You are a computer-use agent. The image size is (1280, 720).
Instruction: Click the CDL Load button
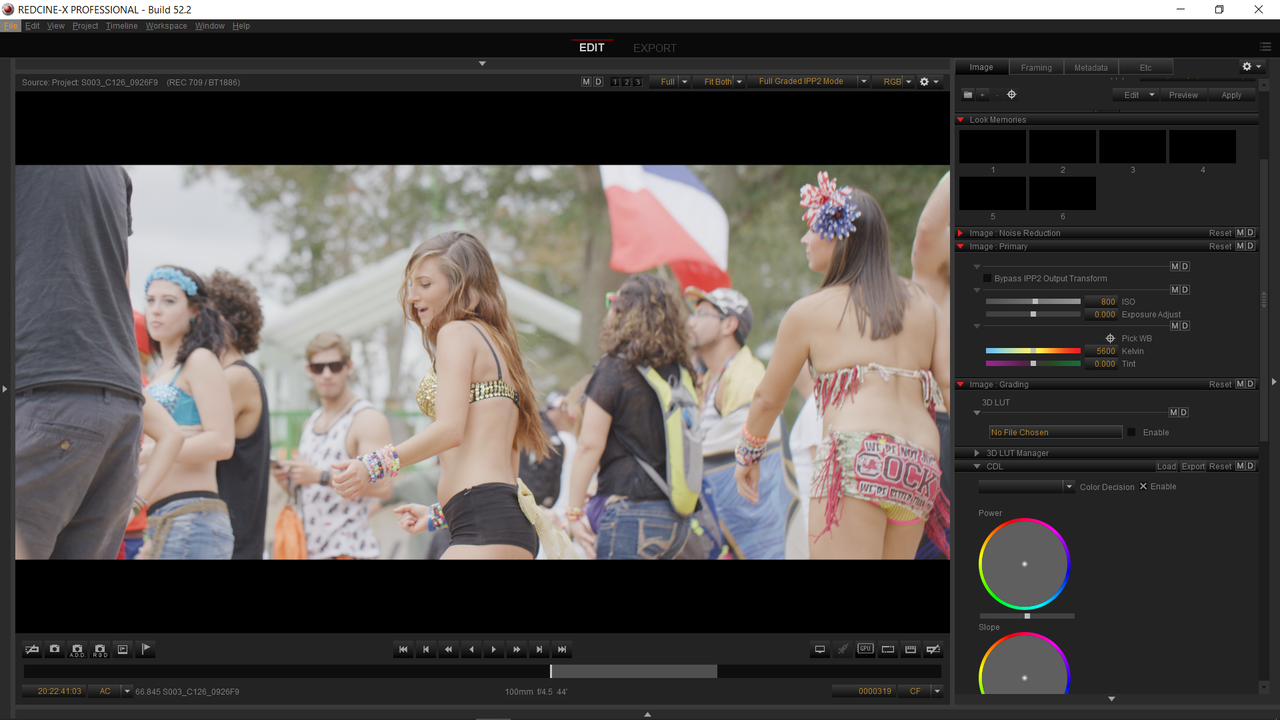pos(1166,466)
